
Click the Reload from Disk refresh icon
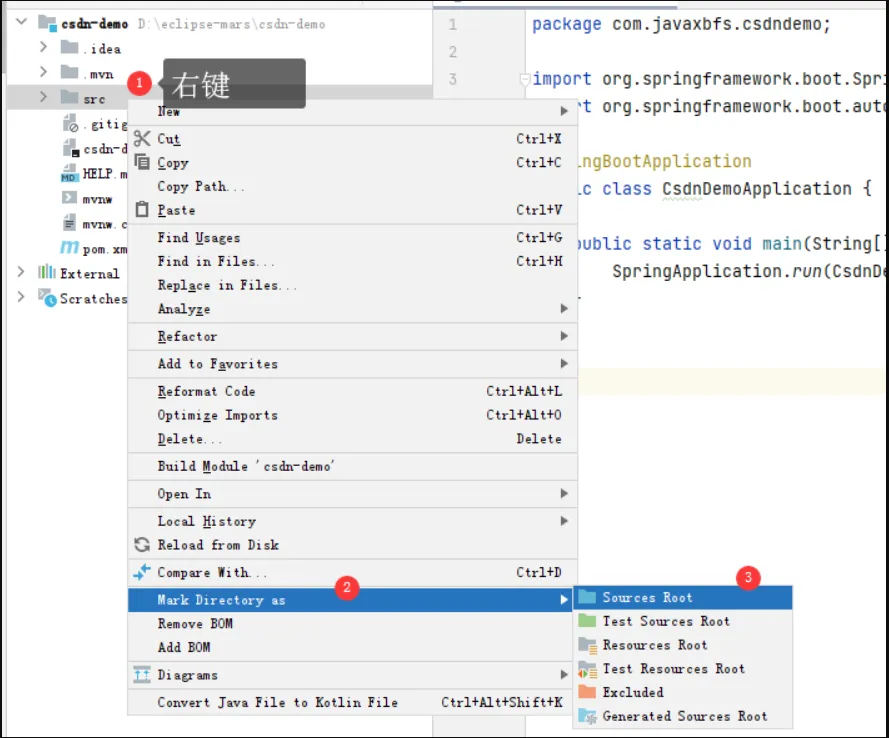point(142,545)
